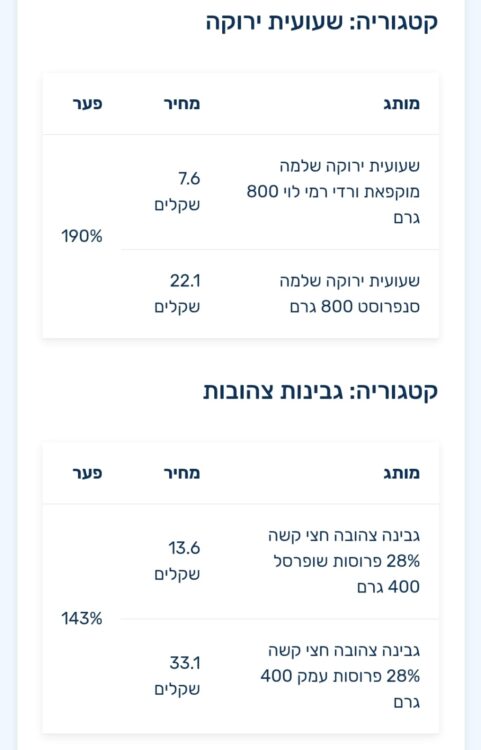481x750 pixels.
Task: Click product גבינה צהובה פרוסות שופרסל 400 גרם
Action: [x=344, y=561]
